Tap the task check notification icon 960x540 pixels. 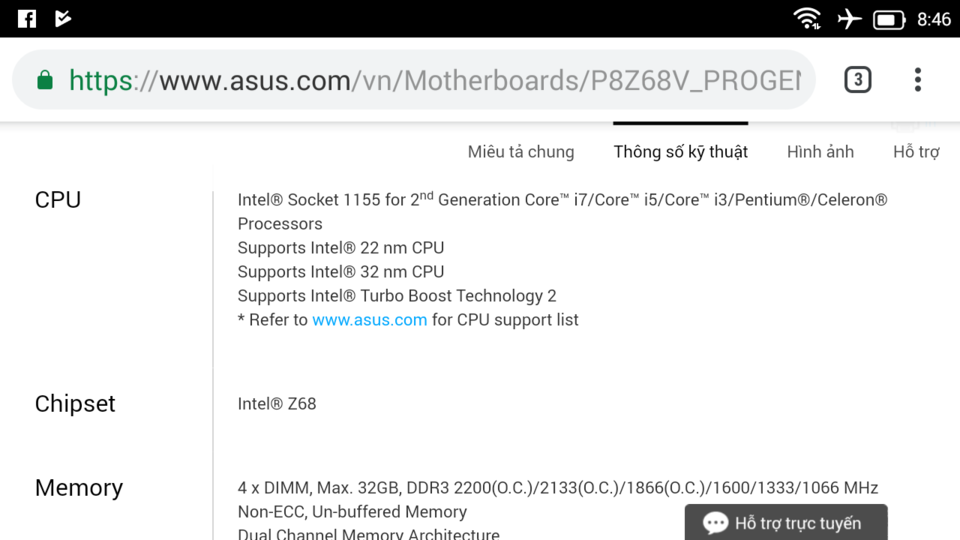[x=62, y=18]
